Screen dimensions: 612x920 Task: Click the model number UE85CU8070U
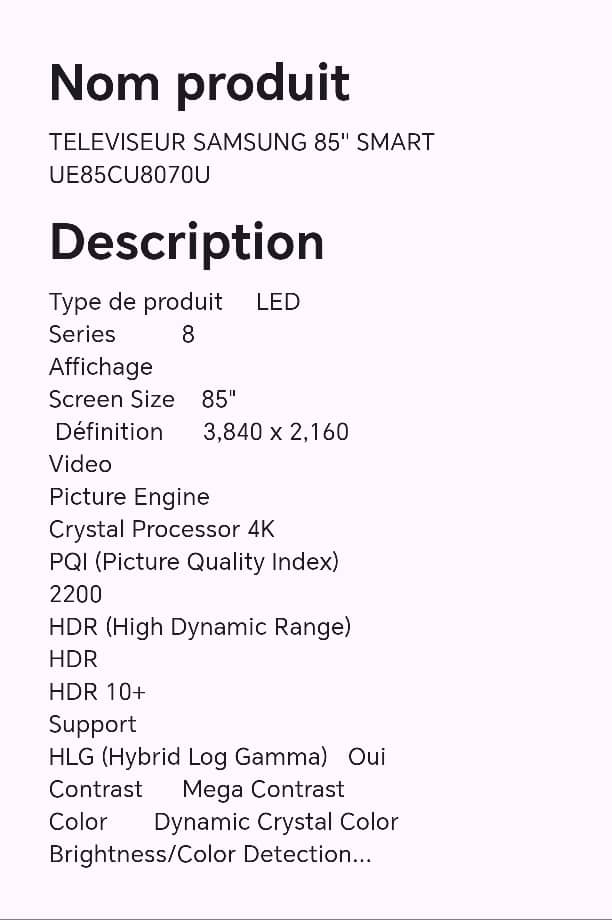130,175
